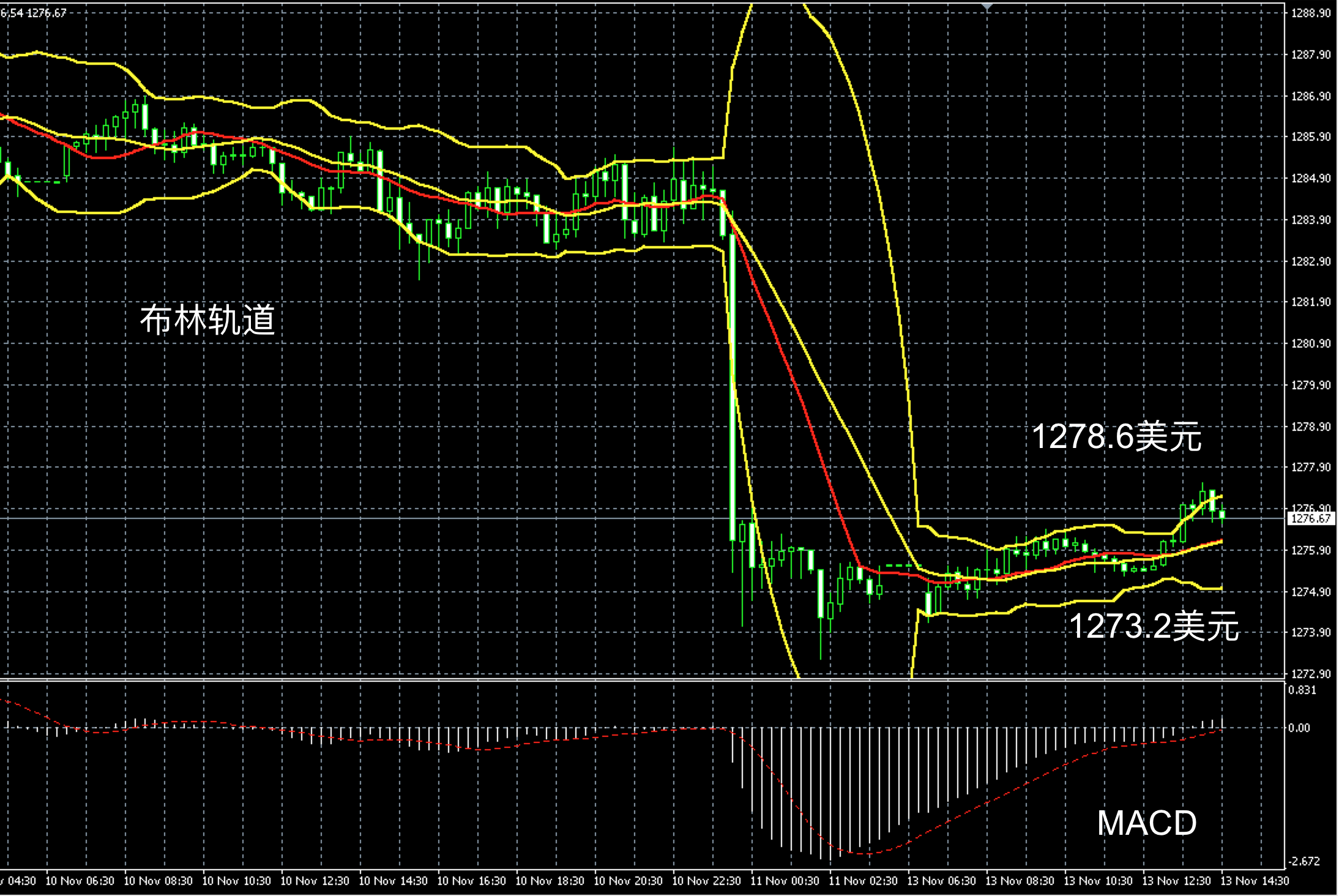The width and height of the screenshot is (1339, 896).
Task: Click the OHLC price readout at top-left
Action: 34,13
